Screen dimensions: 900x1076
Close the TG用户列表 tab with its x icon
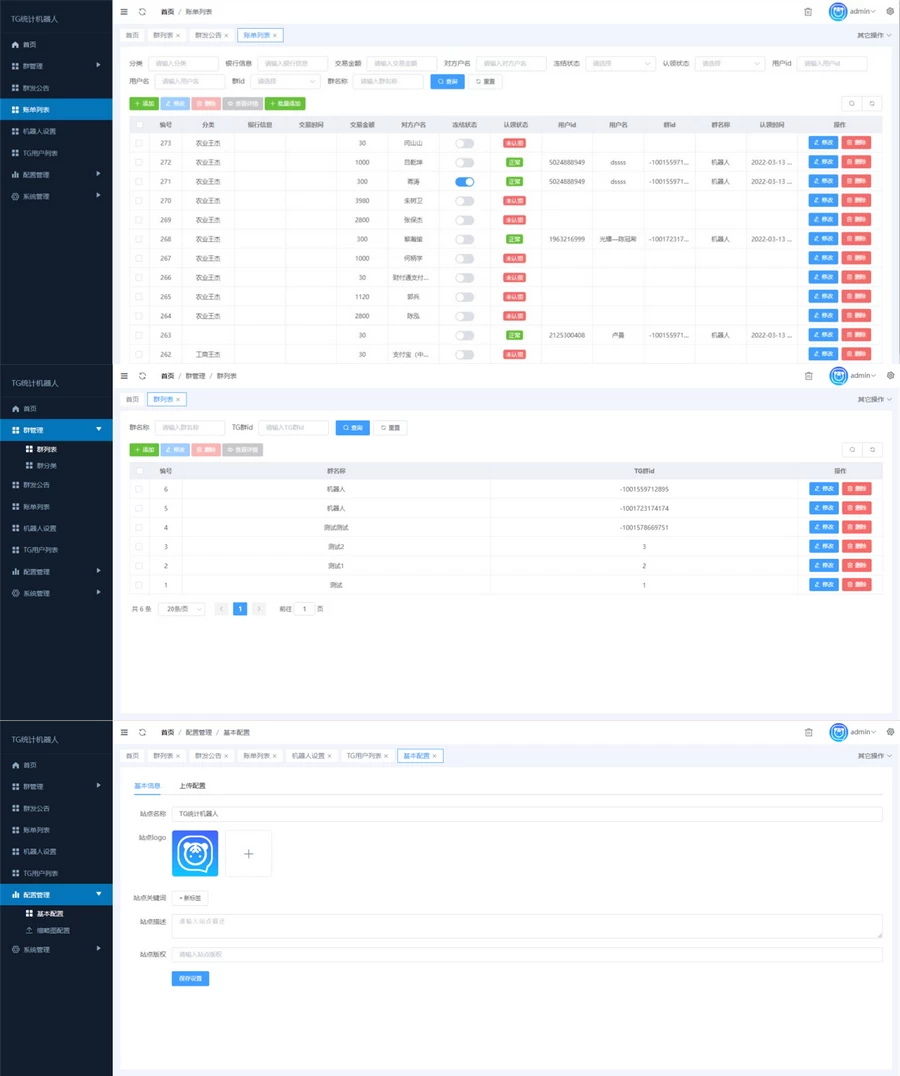coord(386,756)
